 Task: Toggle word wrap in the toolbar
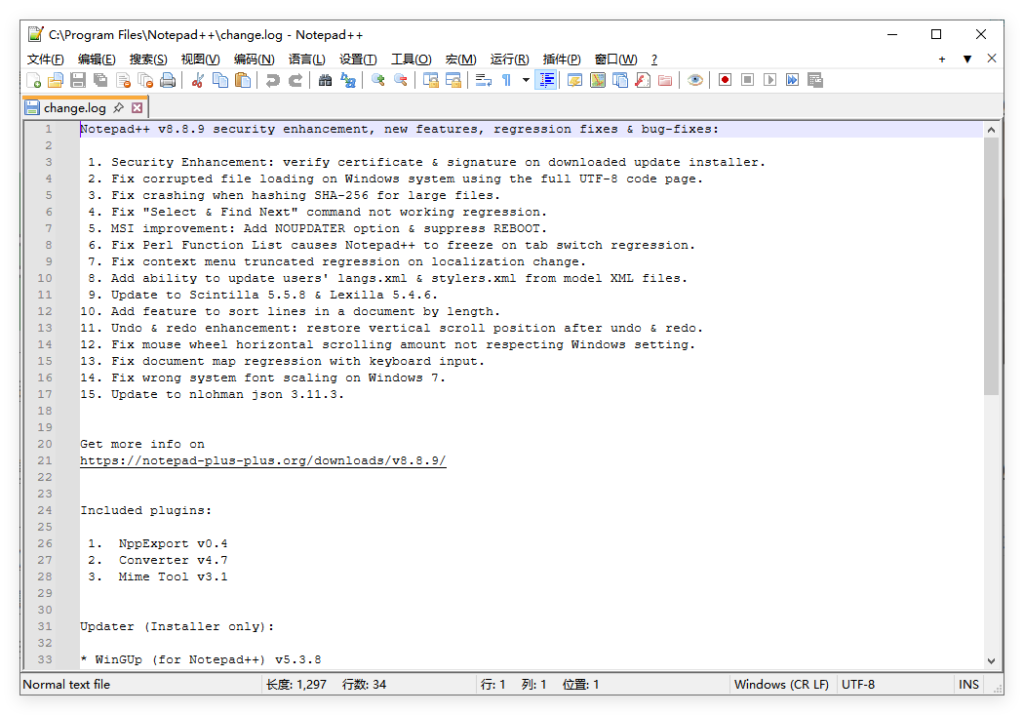click(x=483, y=80)
